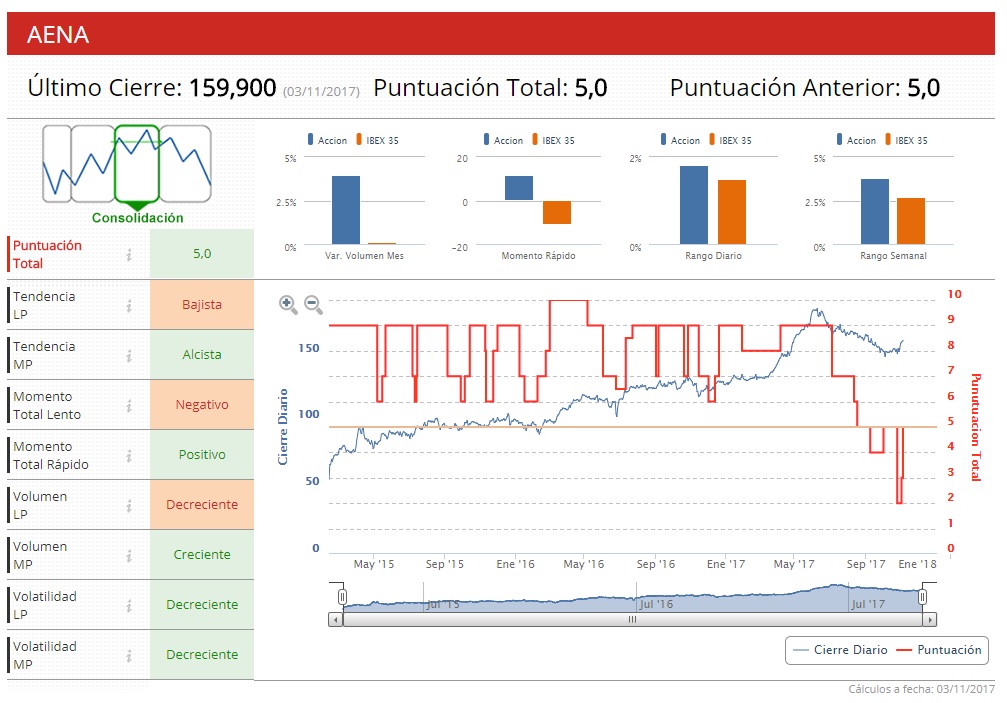Click the Jul '16 navigator label
Viewport: 1007px width, 703px height.
656,604
